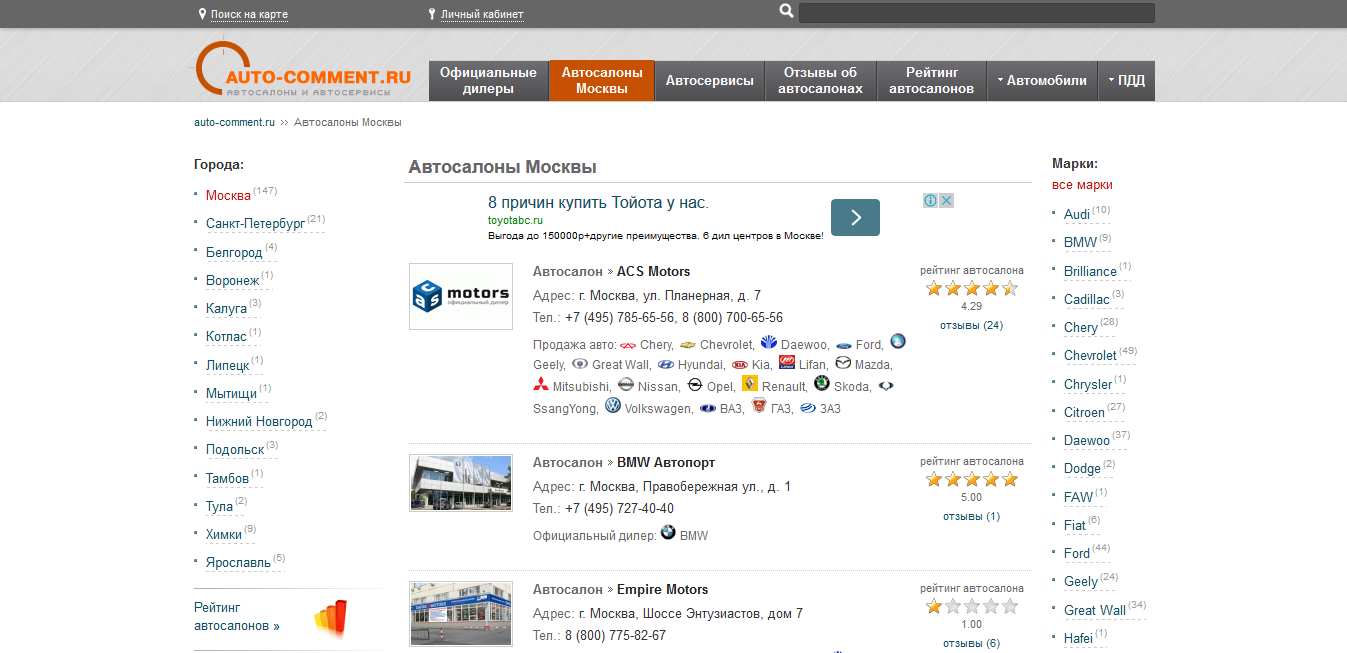Click the BMW Автопорт five-star rating
This screenshot has width=1347, height=653.
point(972,479)
